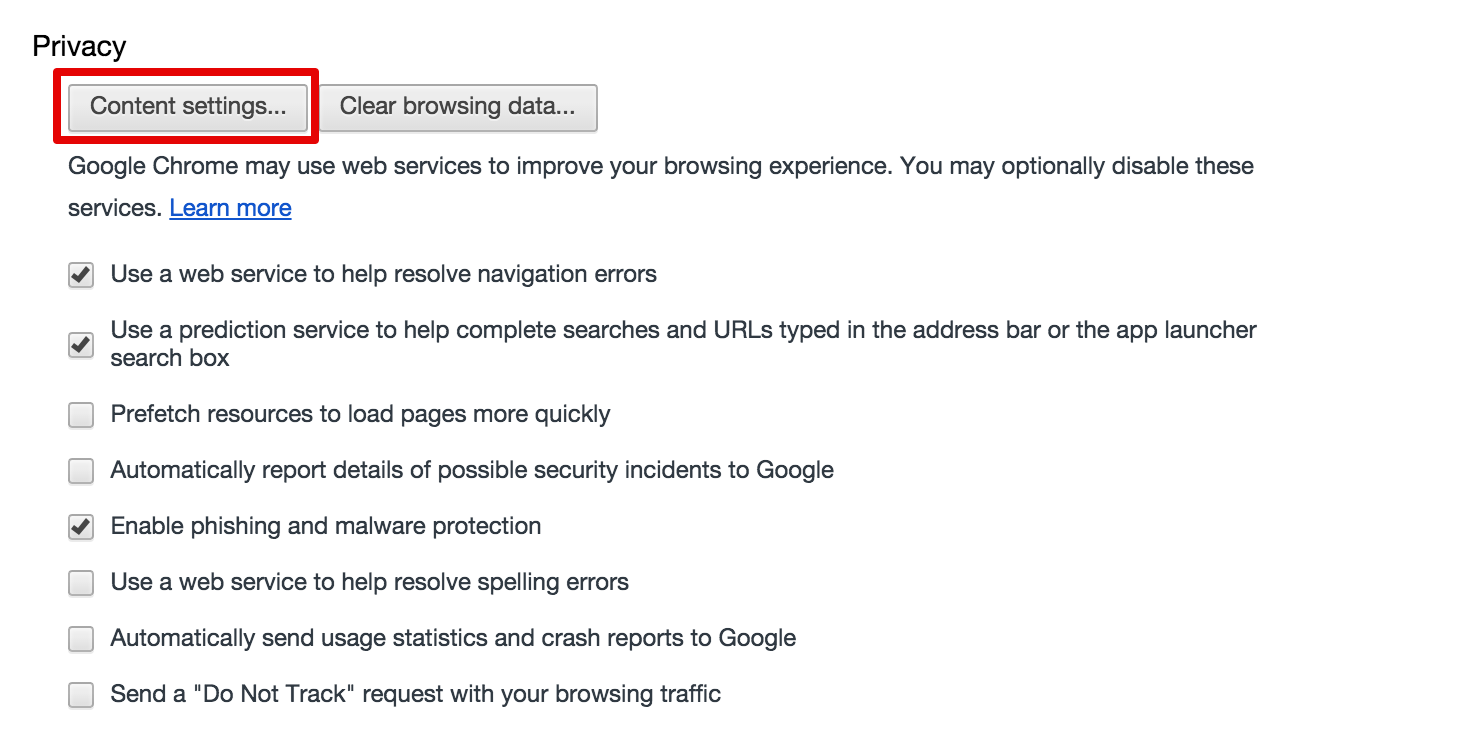Click the Clear browsing data button
The width and height of the screenshot is (1482, 752).
click(457, 107)
